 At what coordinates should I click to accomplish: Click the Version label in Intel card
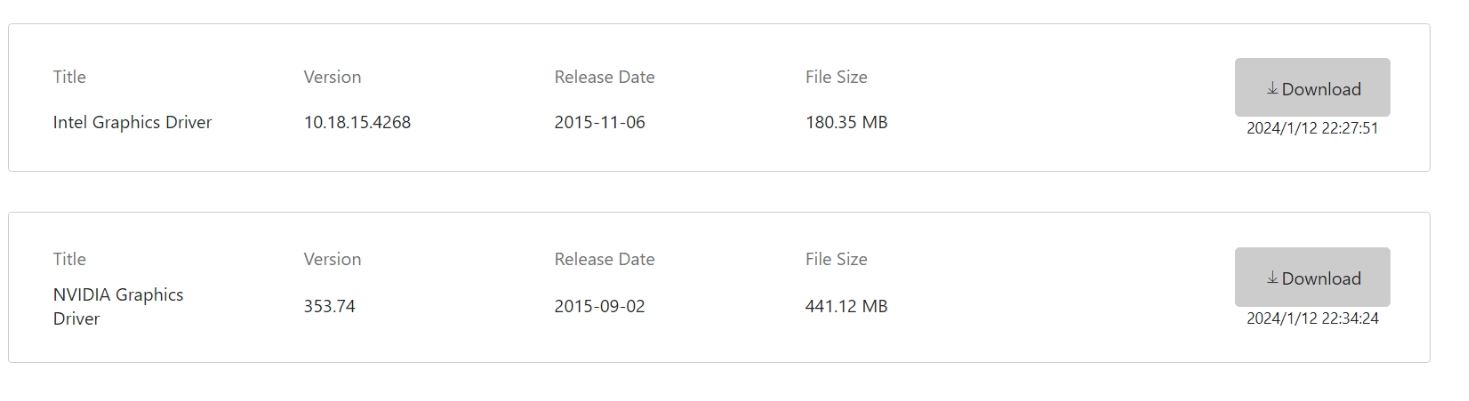coord(332,77)
